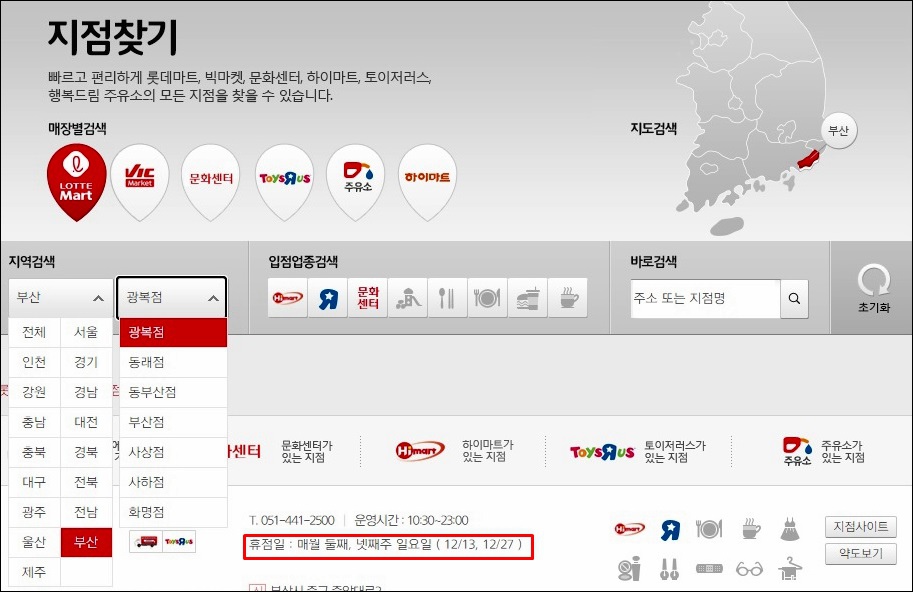Screen dimensions: 913x592
Task: Click the red Busan region on map
Action: point(808,158)
